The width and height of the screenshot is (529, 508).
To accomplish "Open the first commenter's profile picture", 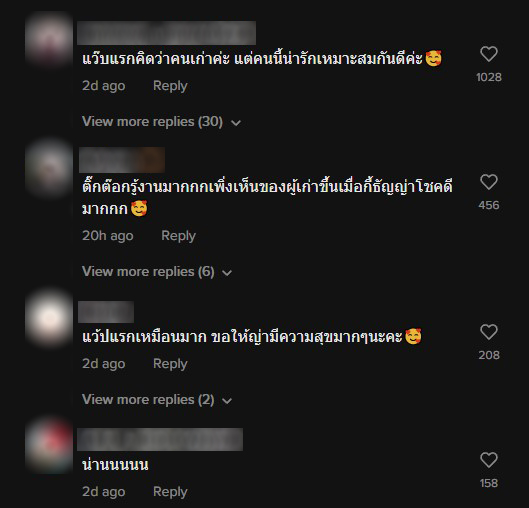I will pos(49,39).
